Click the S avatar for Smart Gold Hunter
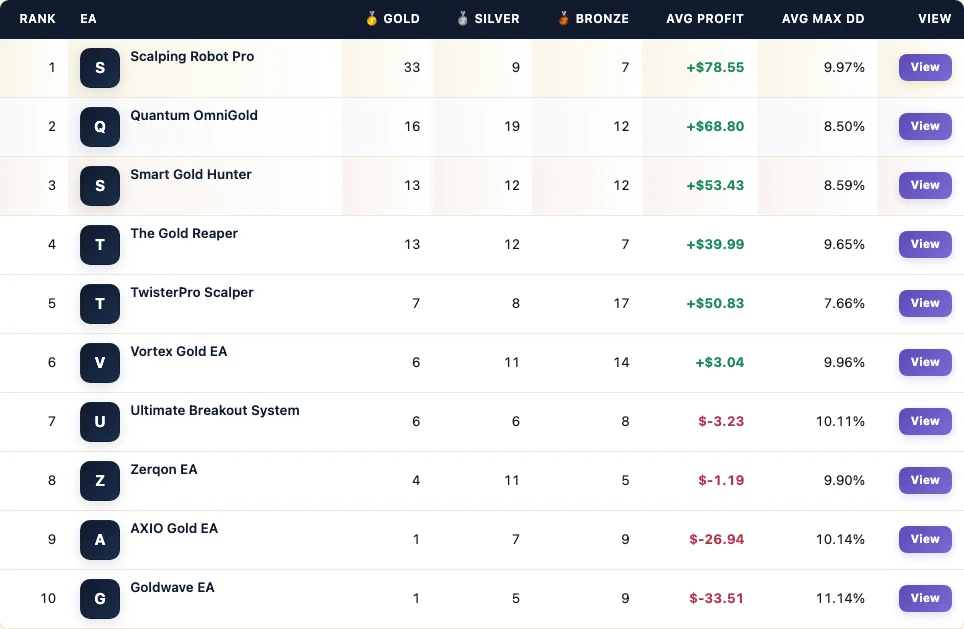This screenshot has width=964, height=629. pyautogui.click(x=100, y=186)
